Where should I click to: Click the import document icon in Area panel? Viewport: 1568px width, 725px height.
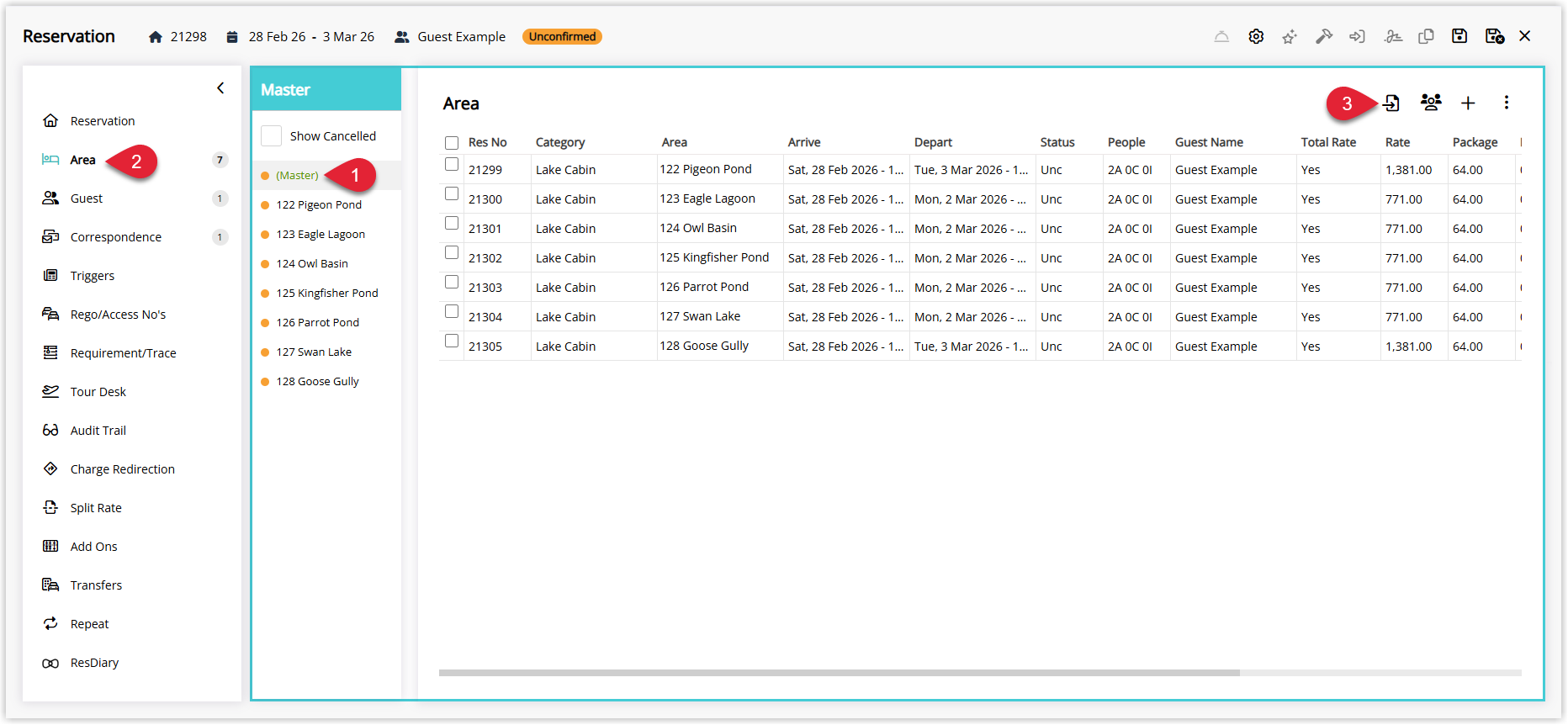[x=1391, y=103]
